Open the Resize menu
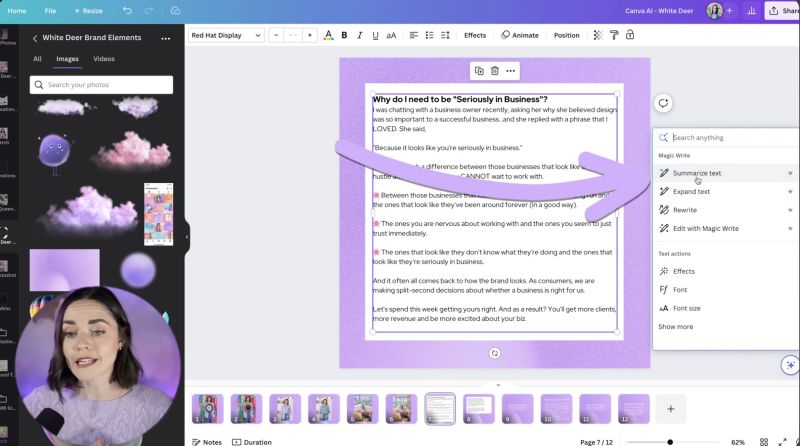 click(x=89, y=11)
